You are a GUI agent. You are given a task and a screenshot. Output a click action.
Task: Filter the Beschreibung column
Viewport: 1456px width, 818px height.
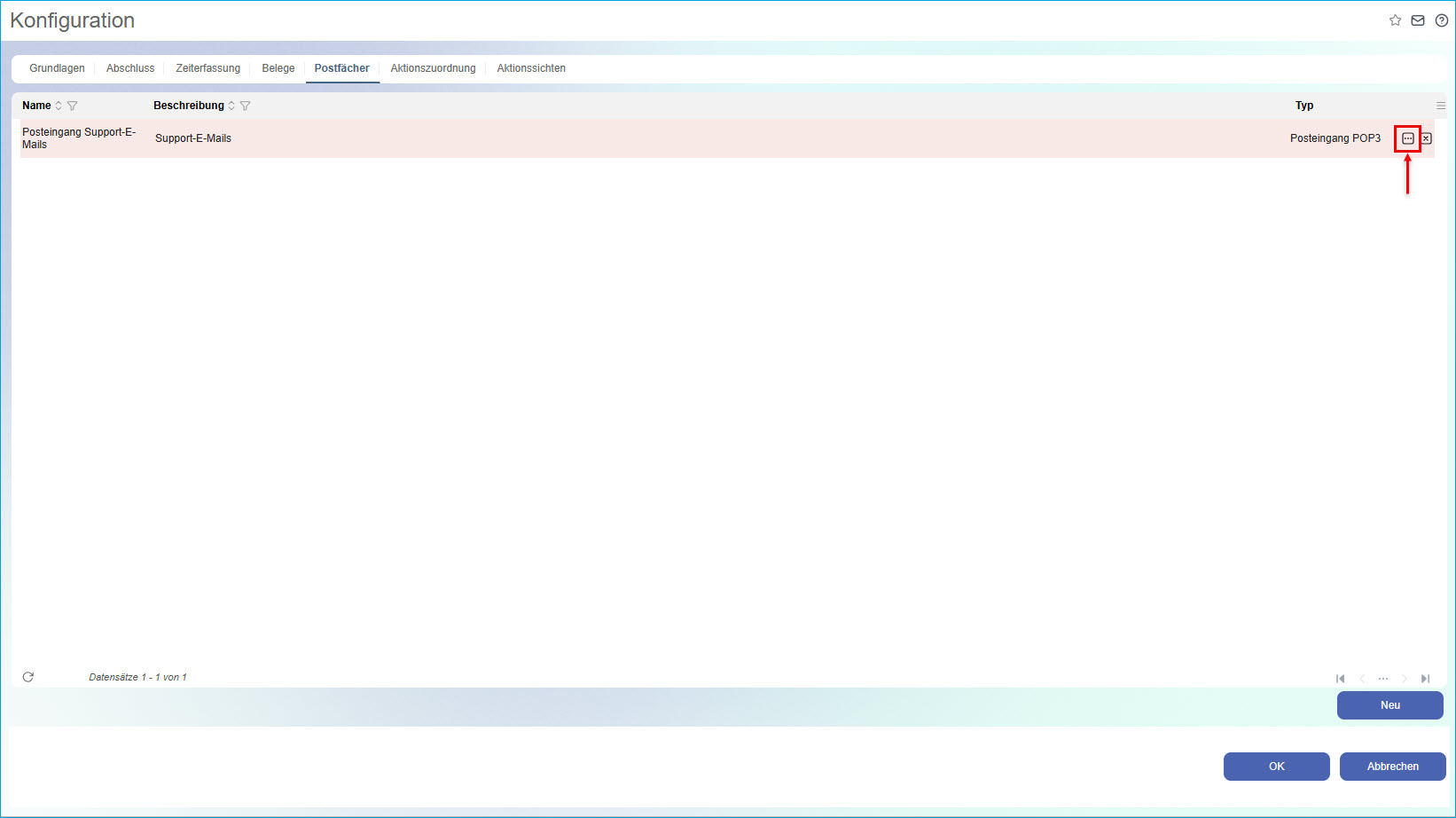tap(246, 106)
